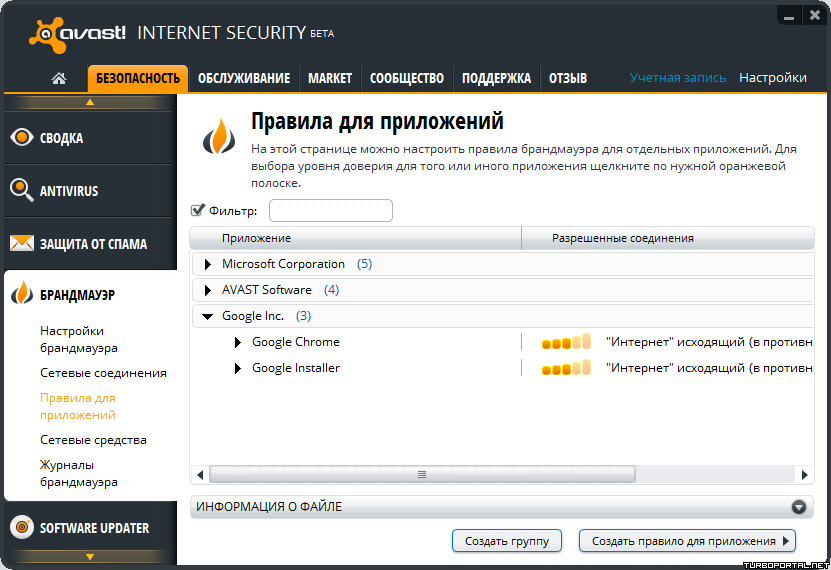Expand the Microsoft Corporation group
Screen dimensions: 831x570
(x=208, y=264)
